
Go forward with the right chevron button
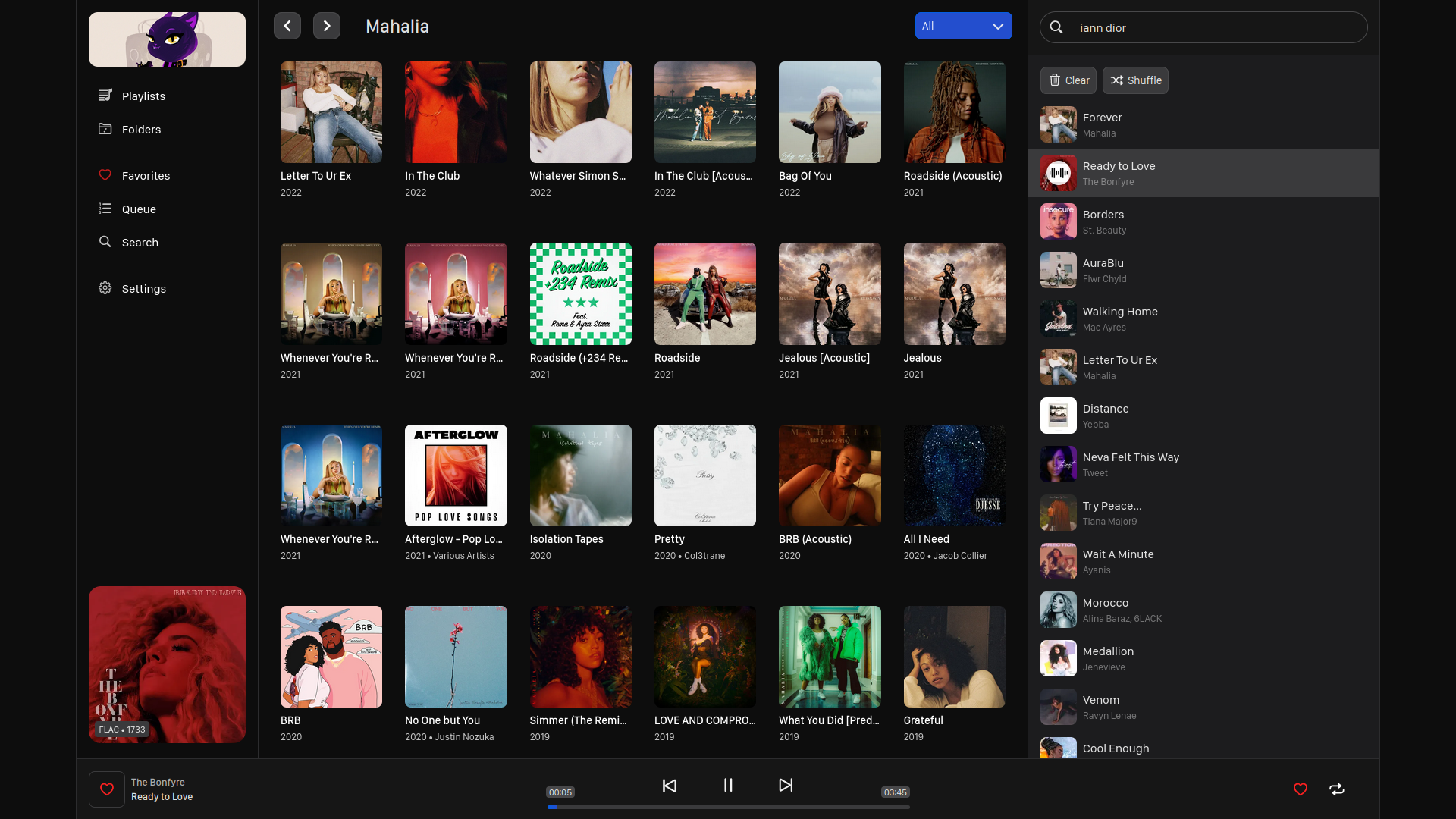[x=326, y=26]
